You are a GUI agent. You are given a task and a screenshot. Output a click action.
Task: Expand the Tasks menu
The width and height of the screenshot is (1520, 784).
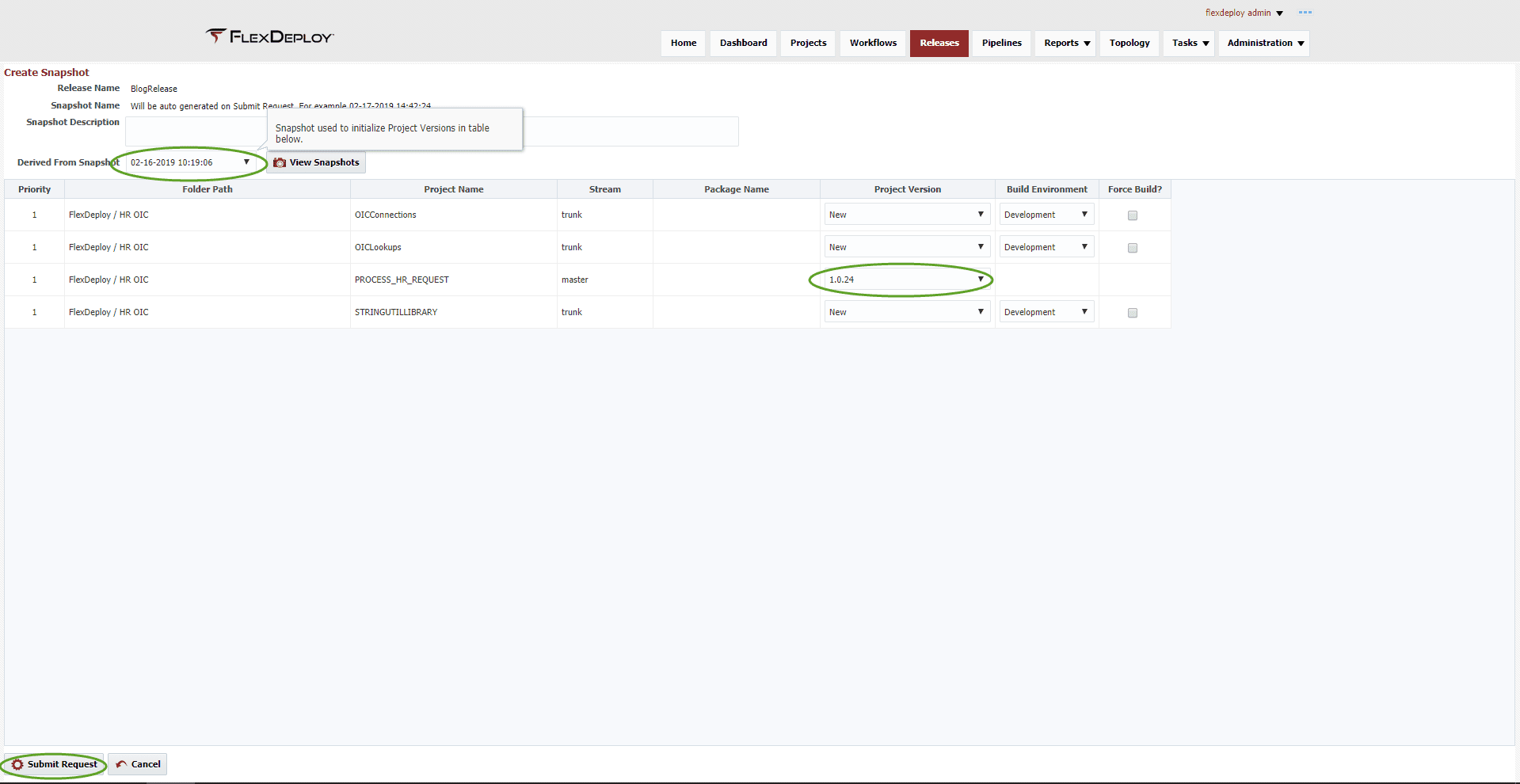pos(1190,43)
